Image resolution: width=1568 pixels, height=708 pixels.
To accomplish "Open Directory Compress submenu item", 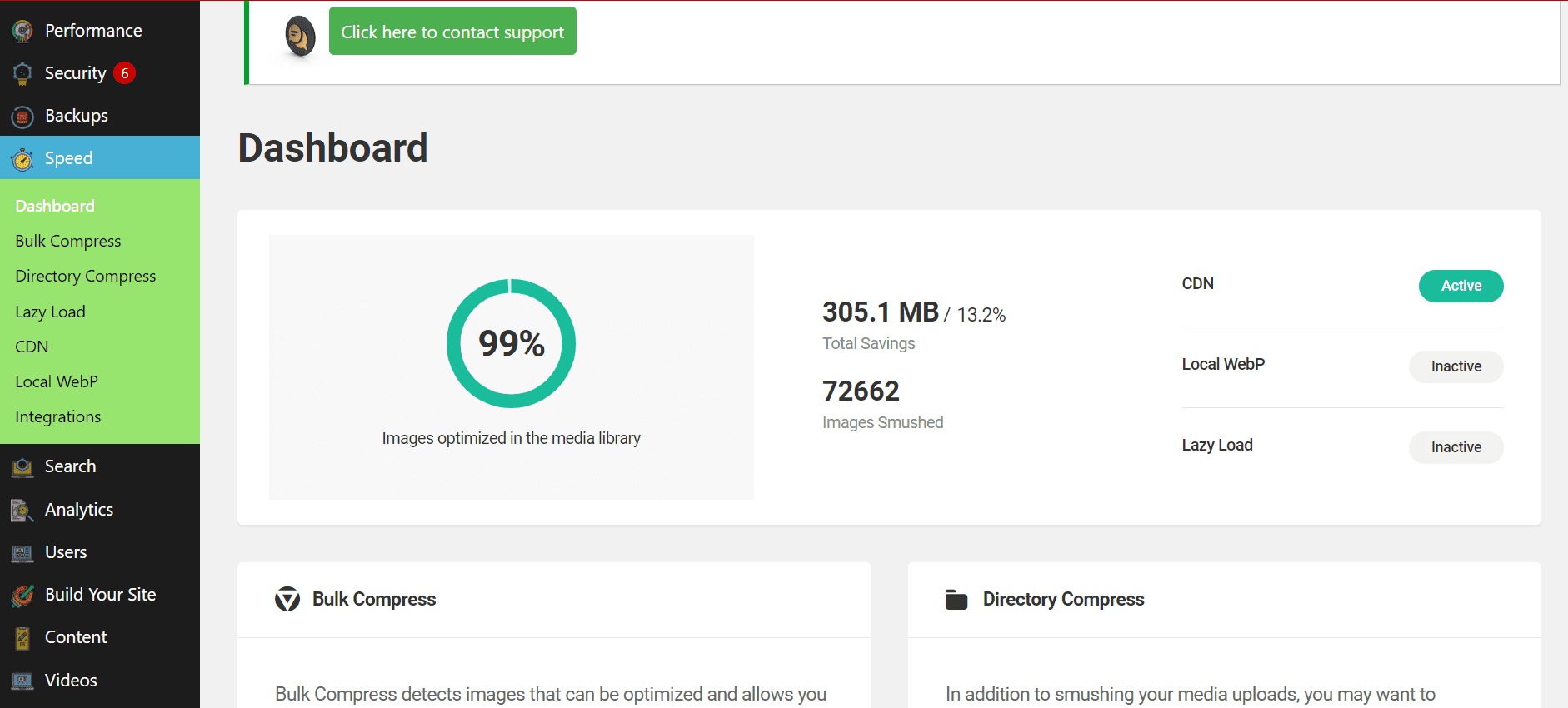I will click(x=85, y=276).
